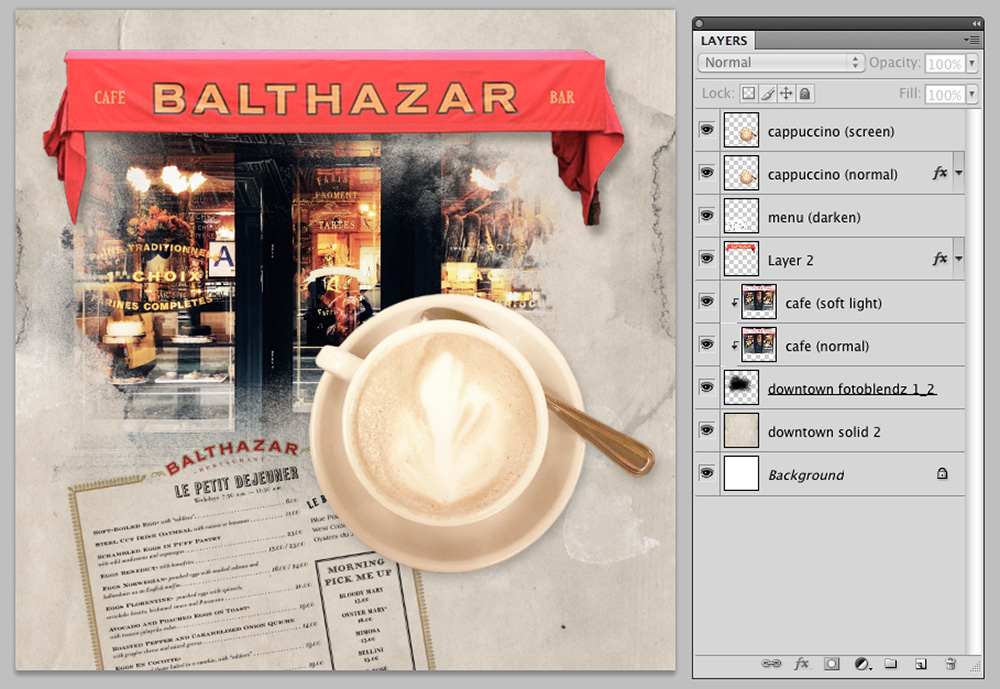The image size is (1000, 689).
Task: Click the fx badge on Layer 2
Action: pos(939,259)
